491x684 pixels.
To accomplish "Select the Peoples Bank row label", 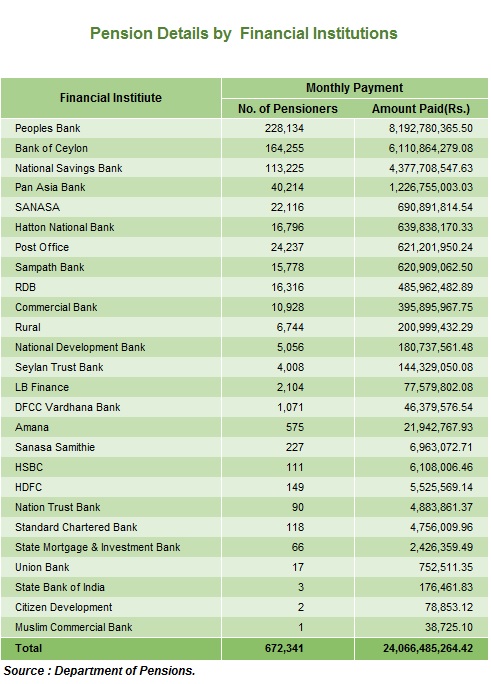I will pos(48,128).
